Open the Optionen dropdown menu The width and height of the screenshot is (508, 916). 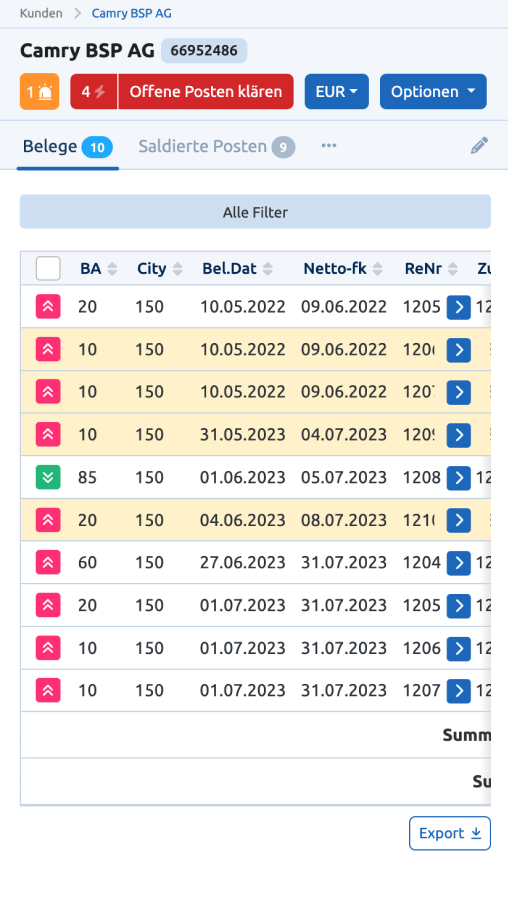click(433, 92)
